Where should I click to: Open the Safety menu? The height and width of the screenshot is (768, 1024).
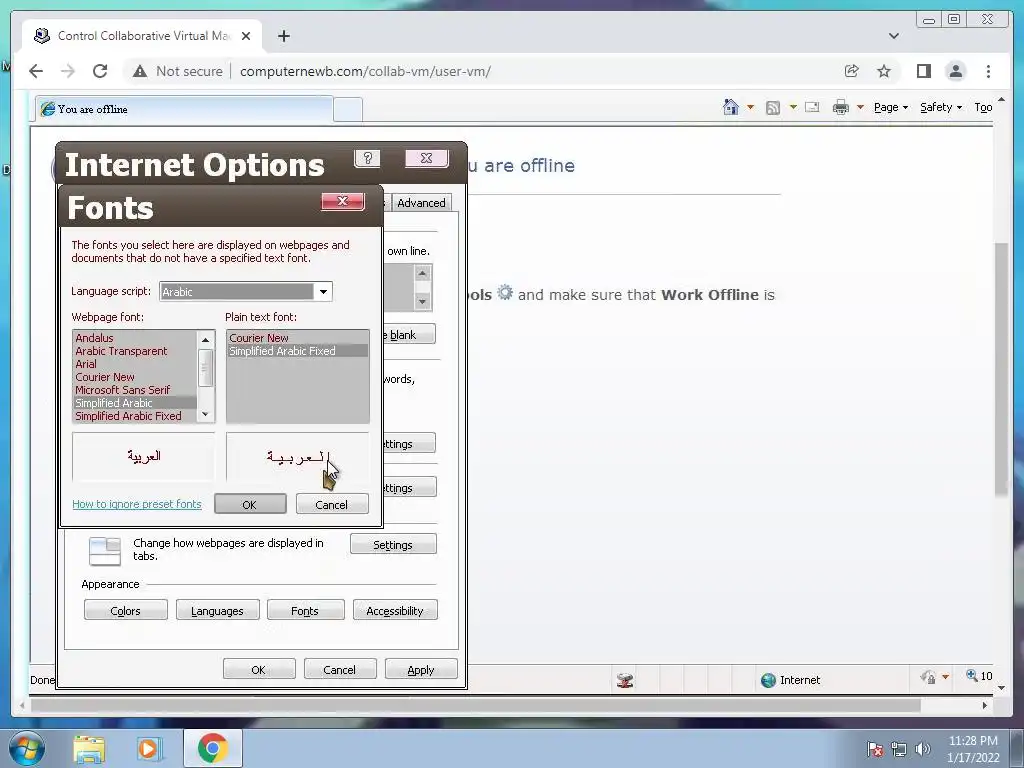point(940,108)
